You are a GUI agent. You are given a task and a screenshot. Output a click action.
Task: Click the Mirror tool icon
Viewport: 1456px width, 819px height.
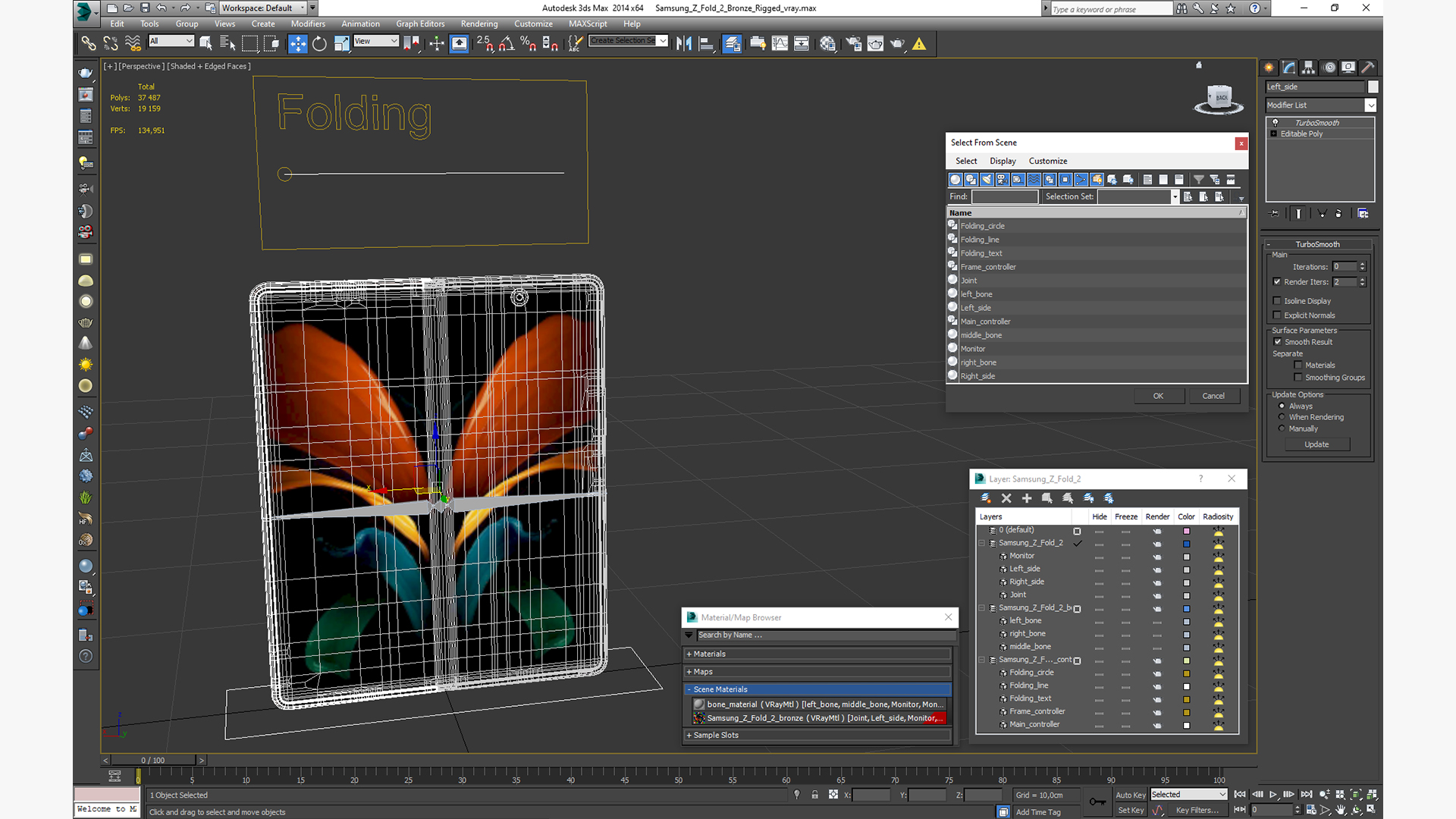[684, 44]
